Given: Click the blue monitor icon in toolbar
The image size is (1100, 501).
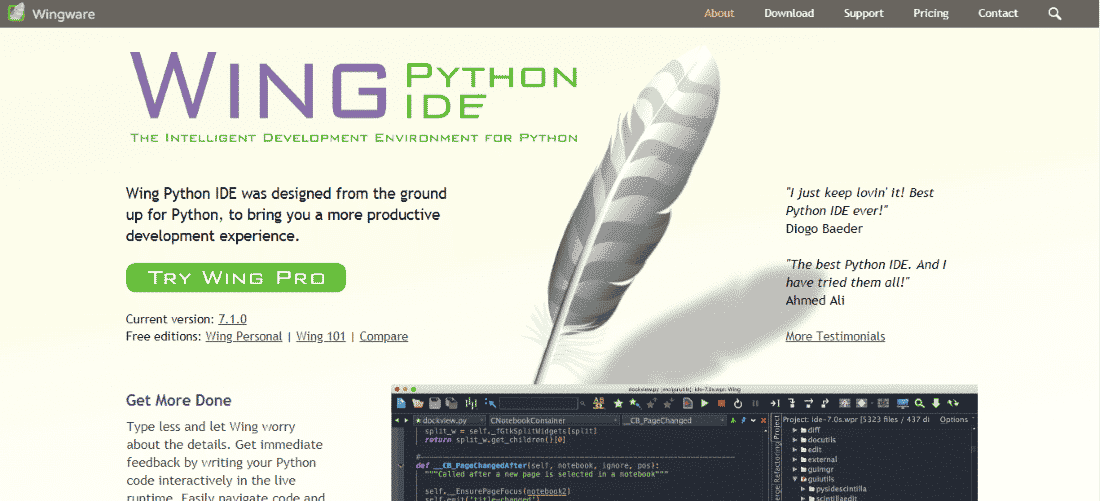Looking at the screenshot, I should tap(903, 403).
